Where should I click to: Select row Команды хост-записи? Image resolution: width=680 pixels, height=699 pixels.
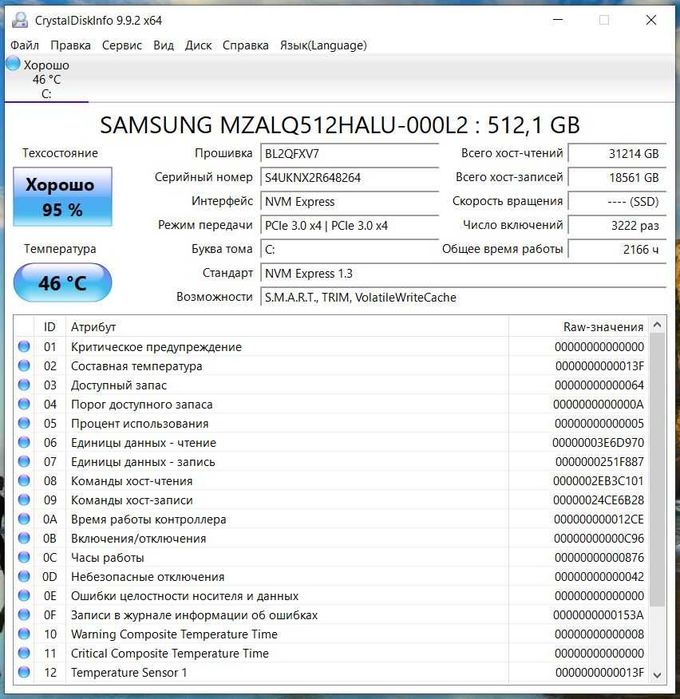tap(331, 500)
